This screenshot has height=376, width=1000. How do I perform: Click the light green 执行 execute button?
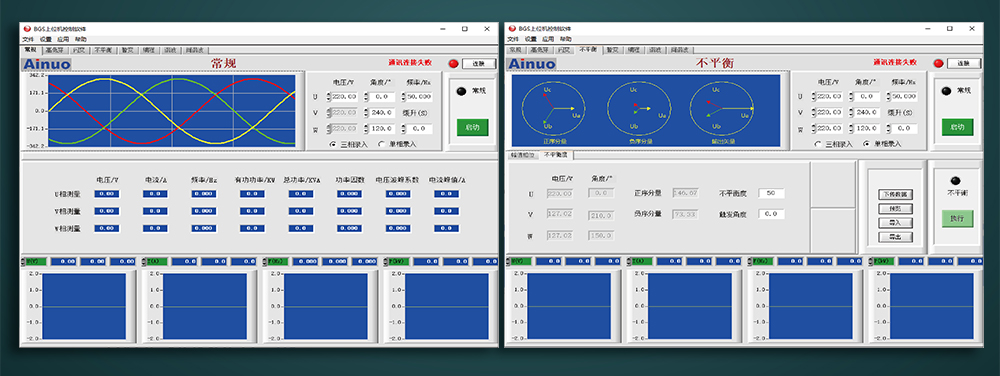pos(957,218)
